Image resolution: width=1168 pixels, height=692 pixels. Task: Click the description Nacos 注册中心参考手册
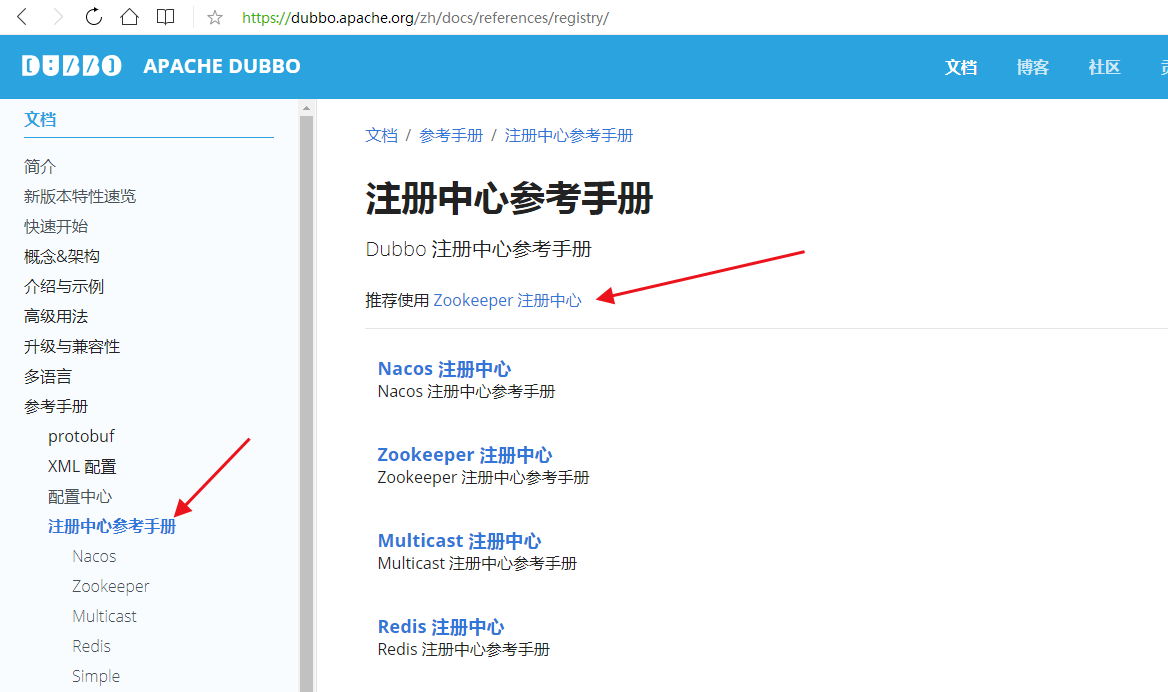[x=466, y=392]
